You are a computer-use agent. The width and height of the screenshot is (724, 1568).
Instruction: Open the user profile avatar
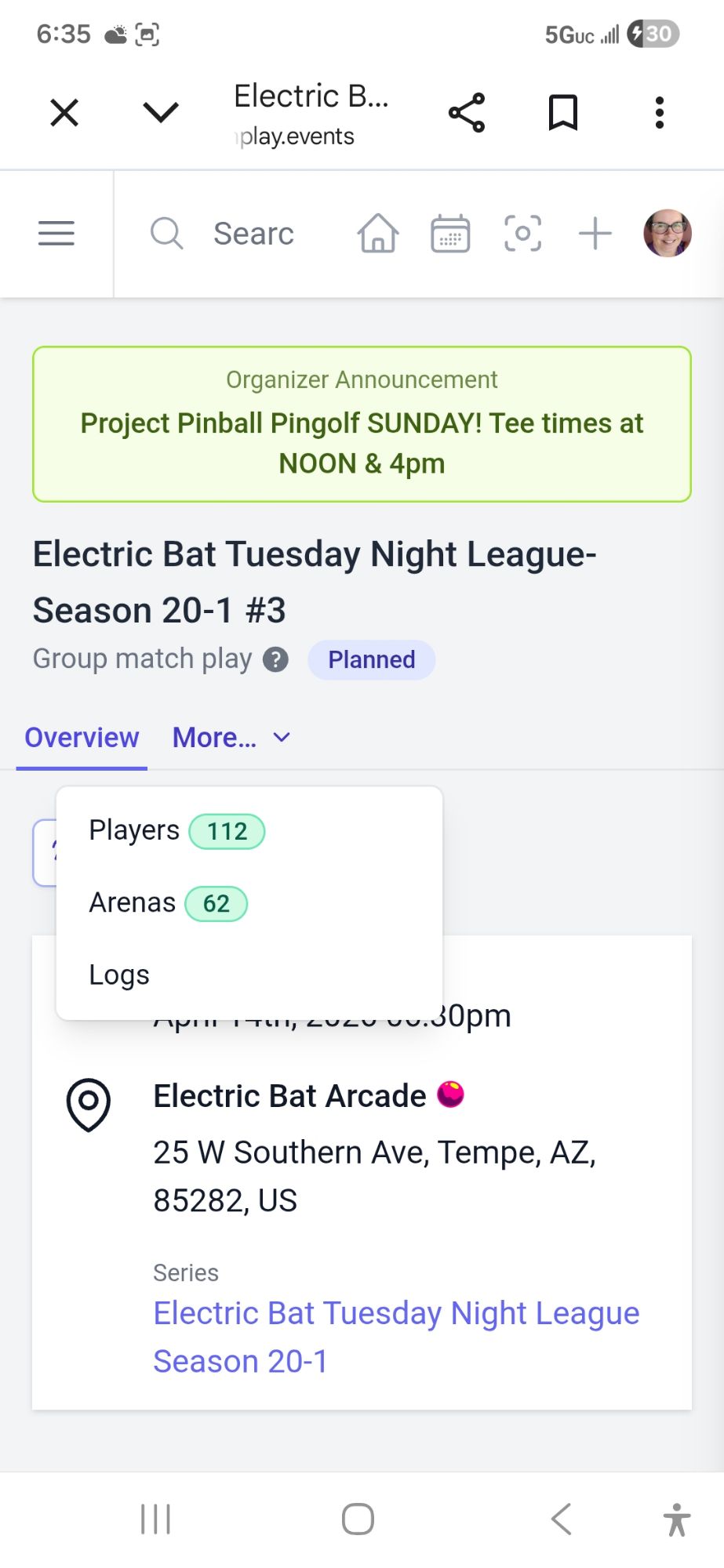(x=668, y=234)
